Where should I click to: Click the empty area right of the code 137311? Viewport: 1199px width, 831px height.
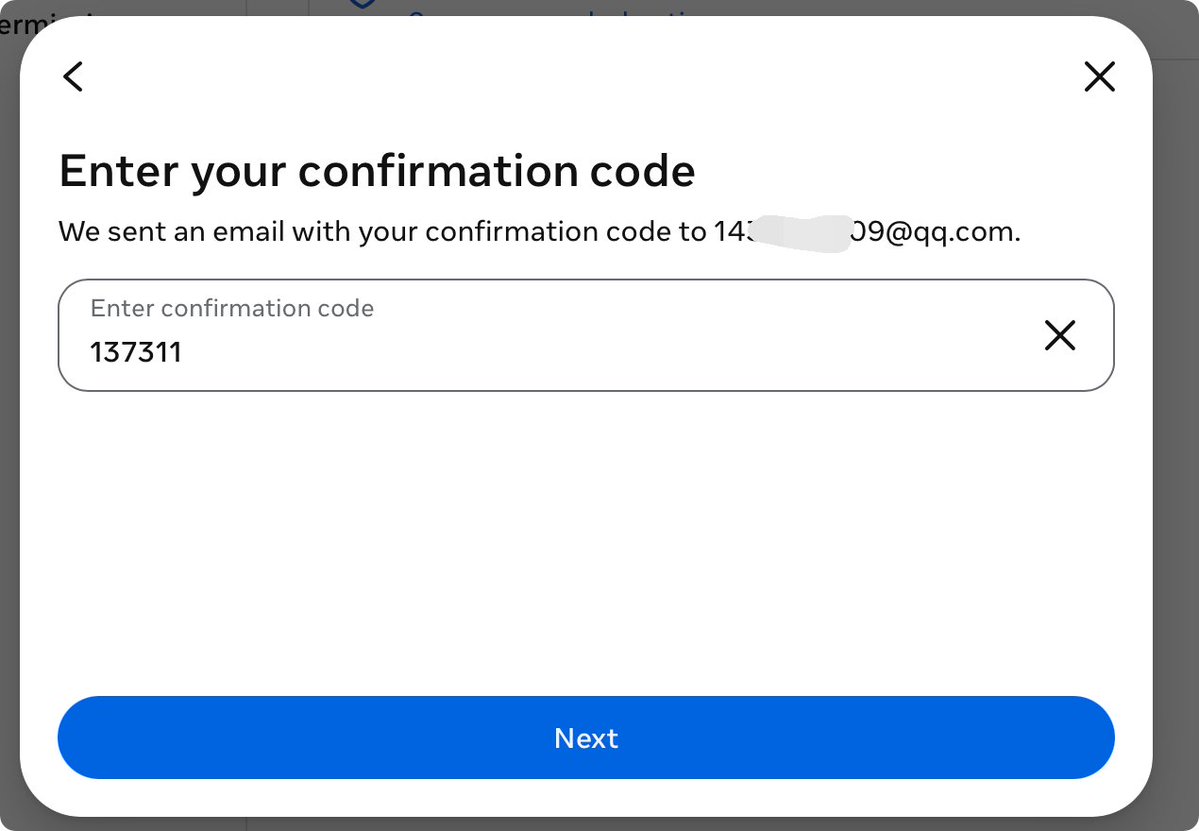pyautogui.click(x=612, y=352)
